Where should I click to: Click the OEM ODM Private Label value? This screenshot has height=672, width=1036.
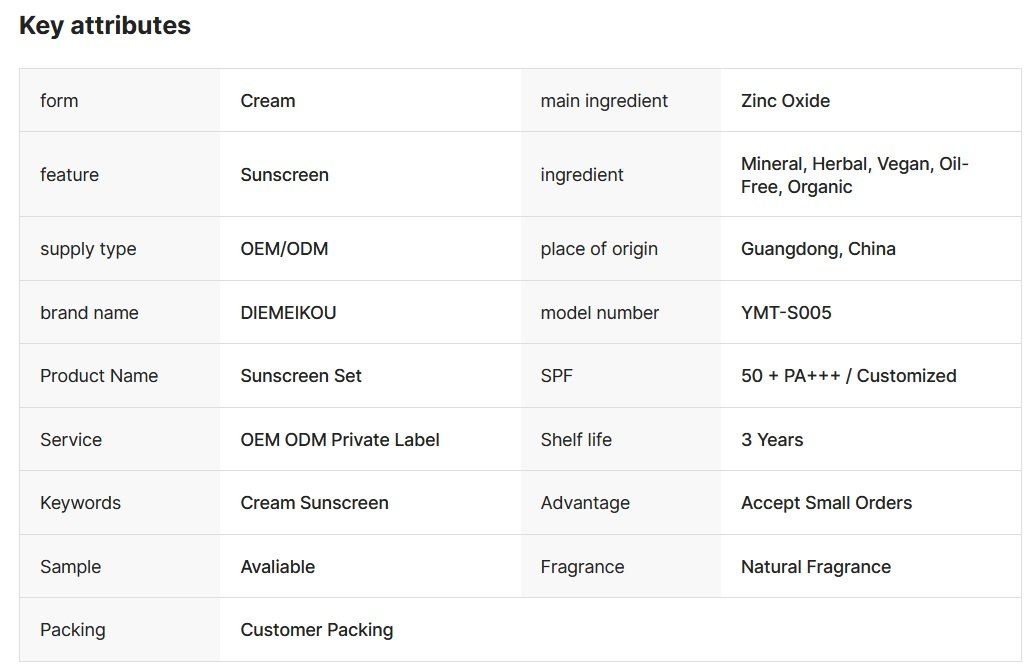tap(340, 440)
